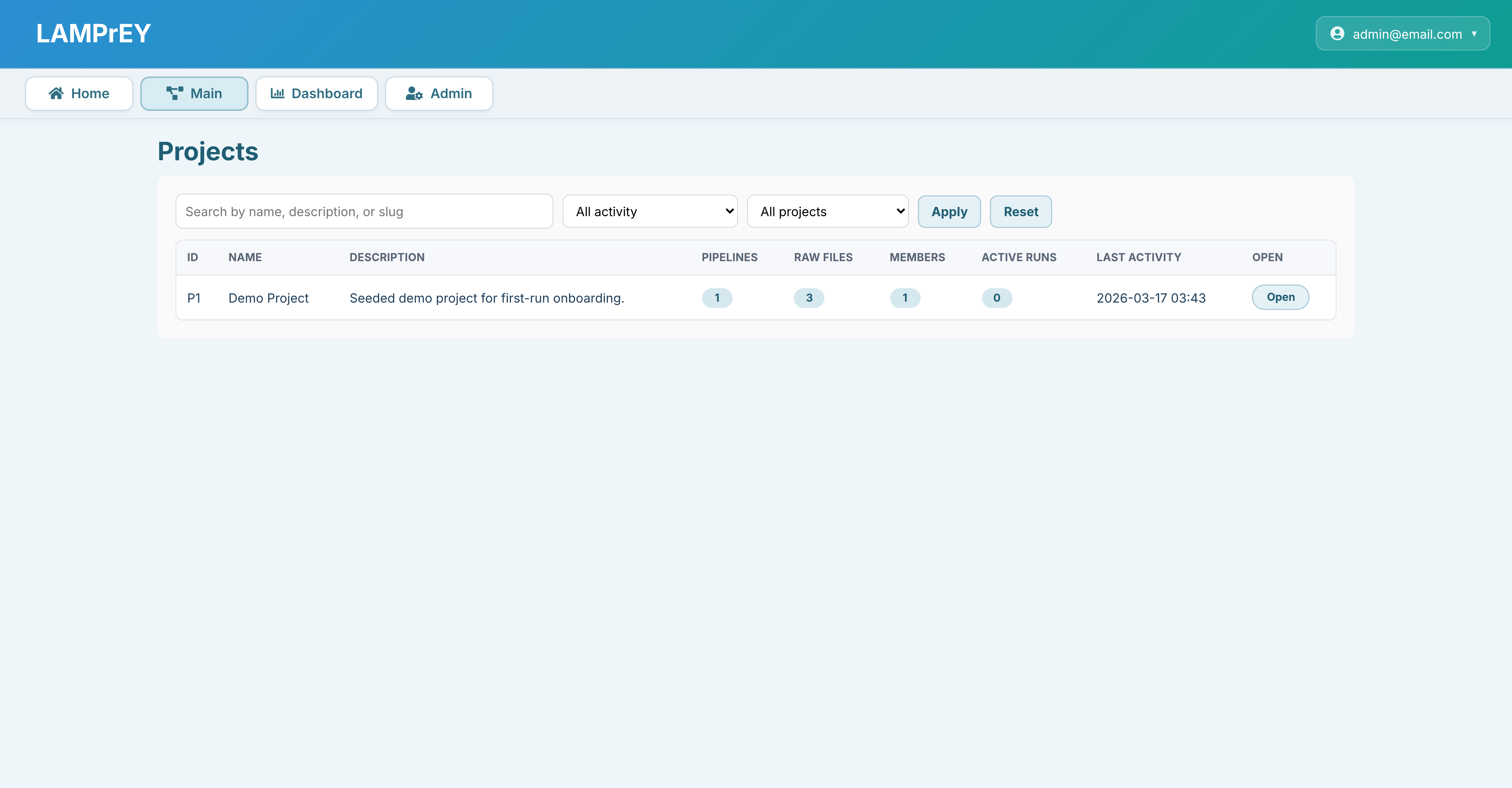Focus the project search input field
This screenshot has width=1512, height=788.
click(x=364, y=211)
